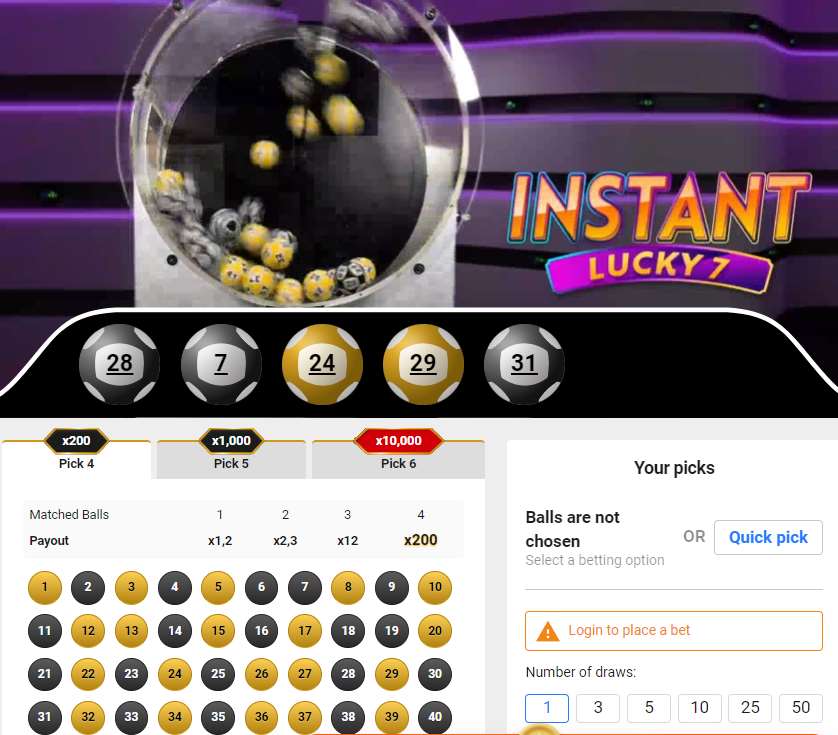838x735 pixels.
Task: Click the drawn gold ball 24
Action: point(322,364)
